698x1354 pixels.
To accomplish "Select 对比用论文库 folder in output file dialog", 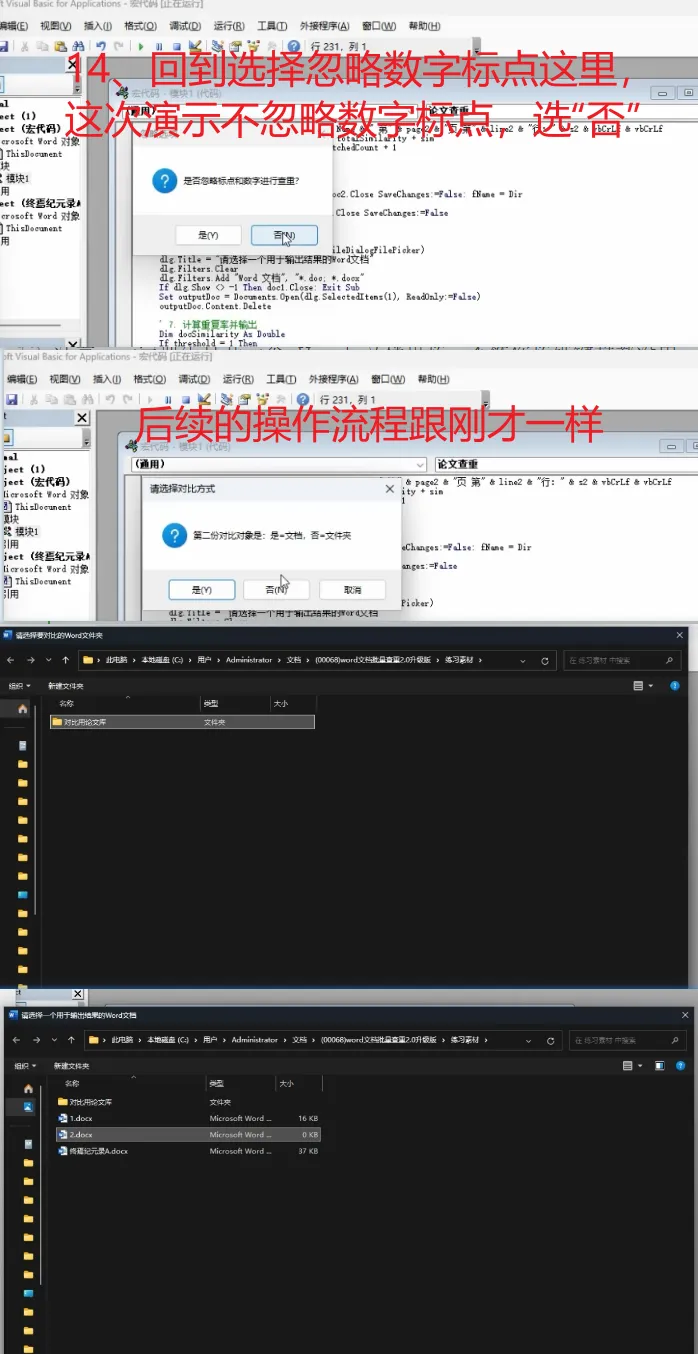I will tap(189, 1101).
